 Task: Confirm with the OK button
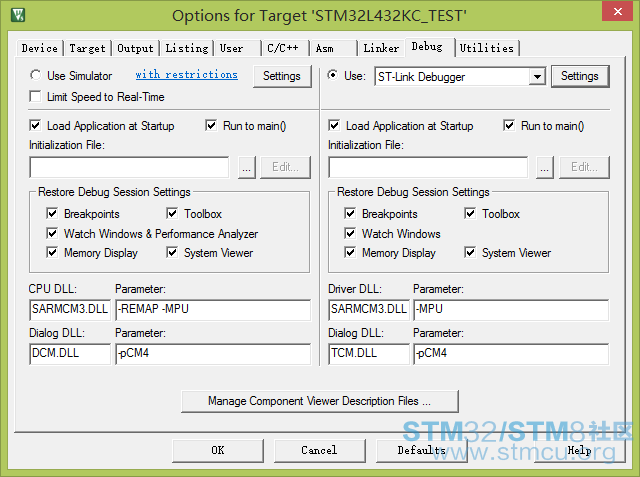point(218,450)
